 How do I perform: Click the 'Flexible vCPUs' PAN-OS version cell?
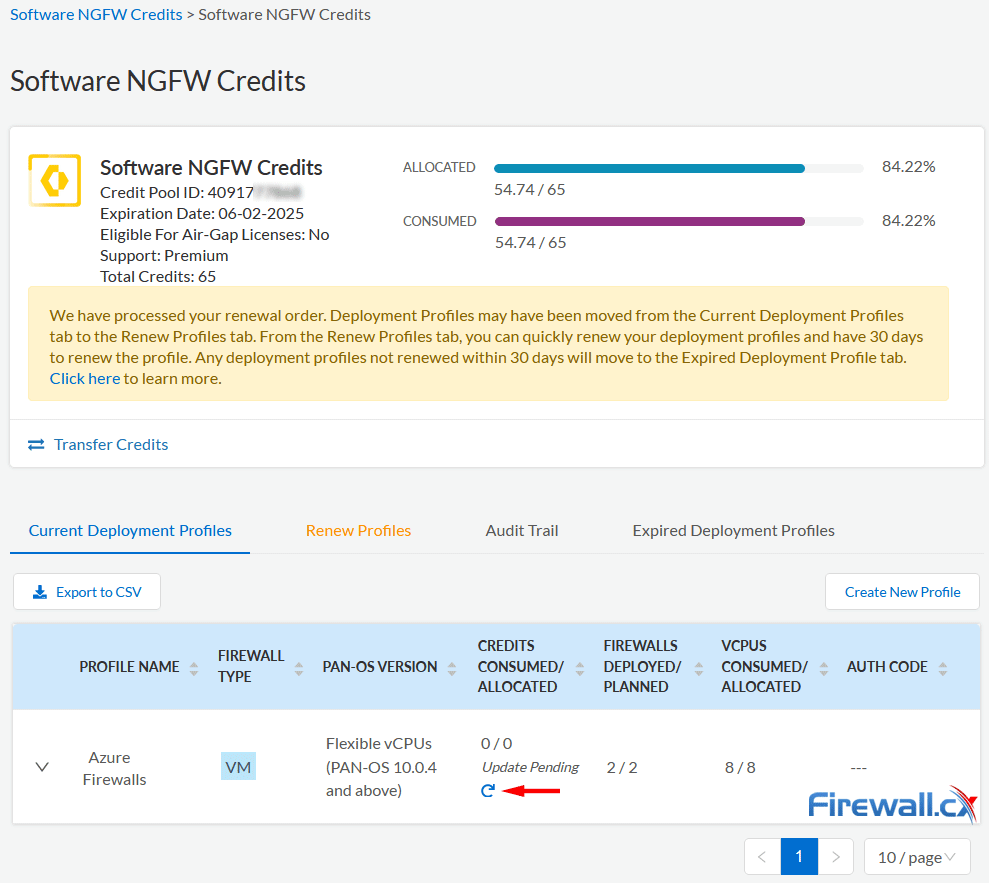click(381, 767)
